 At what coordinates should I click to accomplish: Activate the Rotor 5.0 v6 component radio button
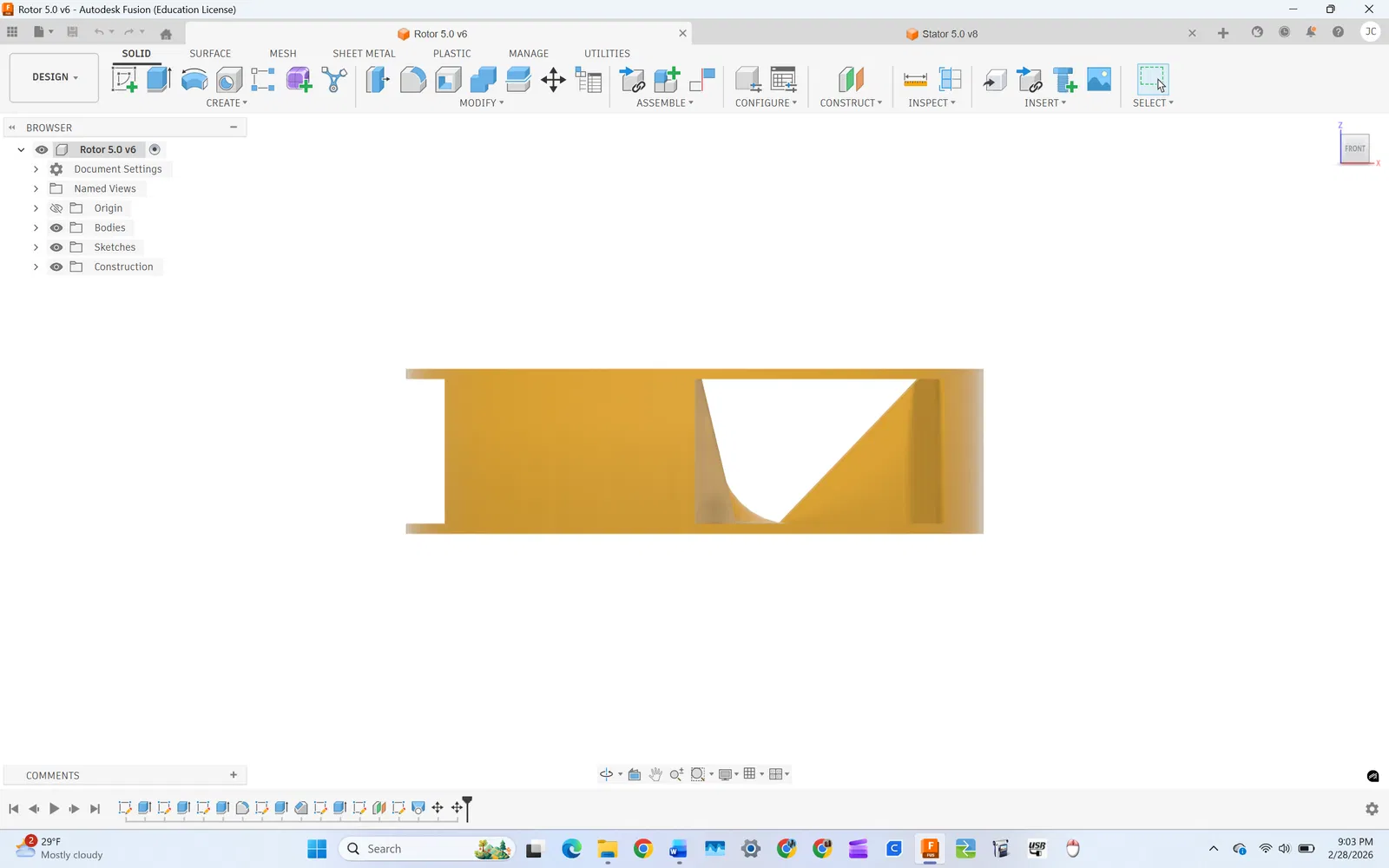coord(155,149)
